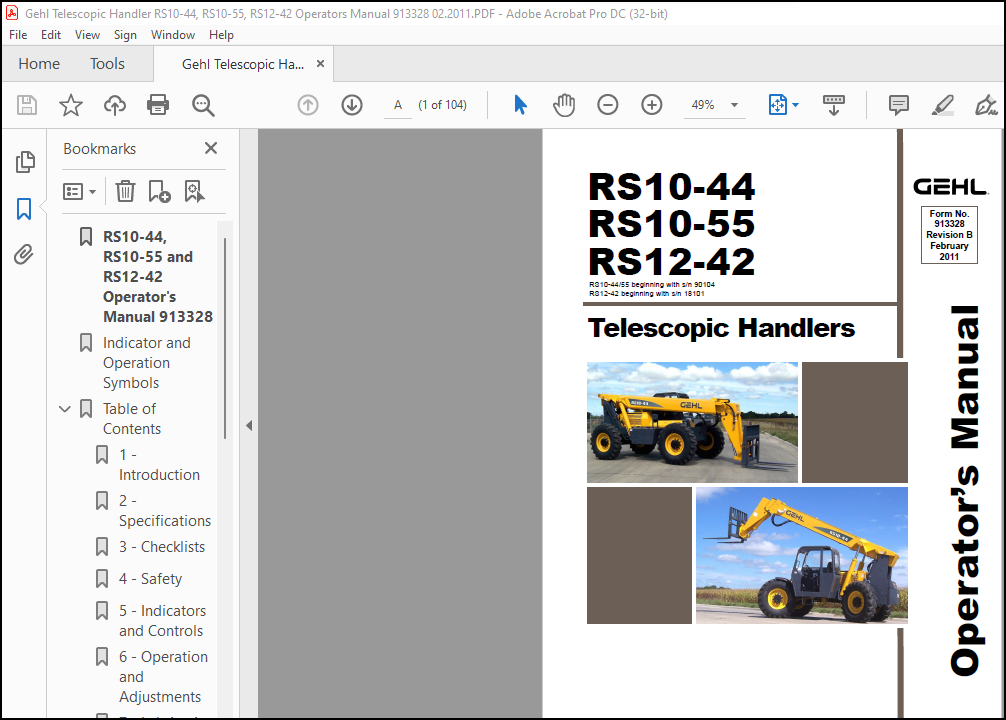
Task: Open the Edit menu
Action: pyautogui.click(x=51, y=35)
